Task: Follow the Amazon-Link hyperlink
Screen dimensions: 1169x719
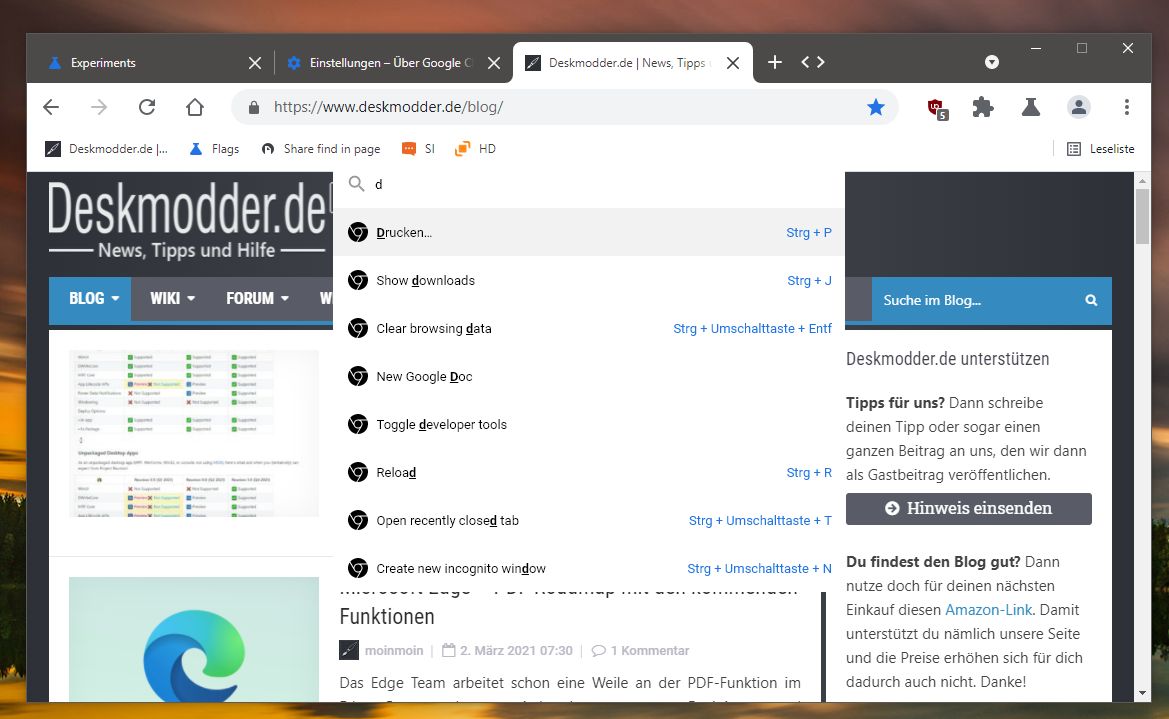Action: coord(989,609)
